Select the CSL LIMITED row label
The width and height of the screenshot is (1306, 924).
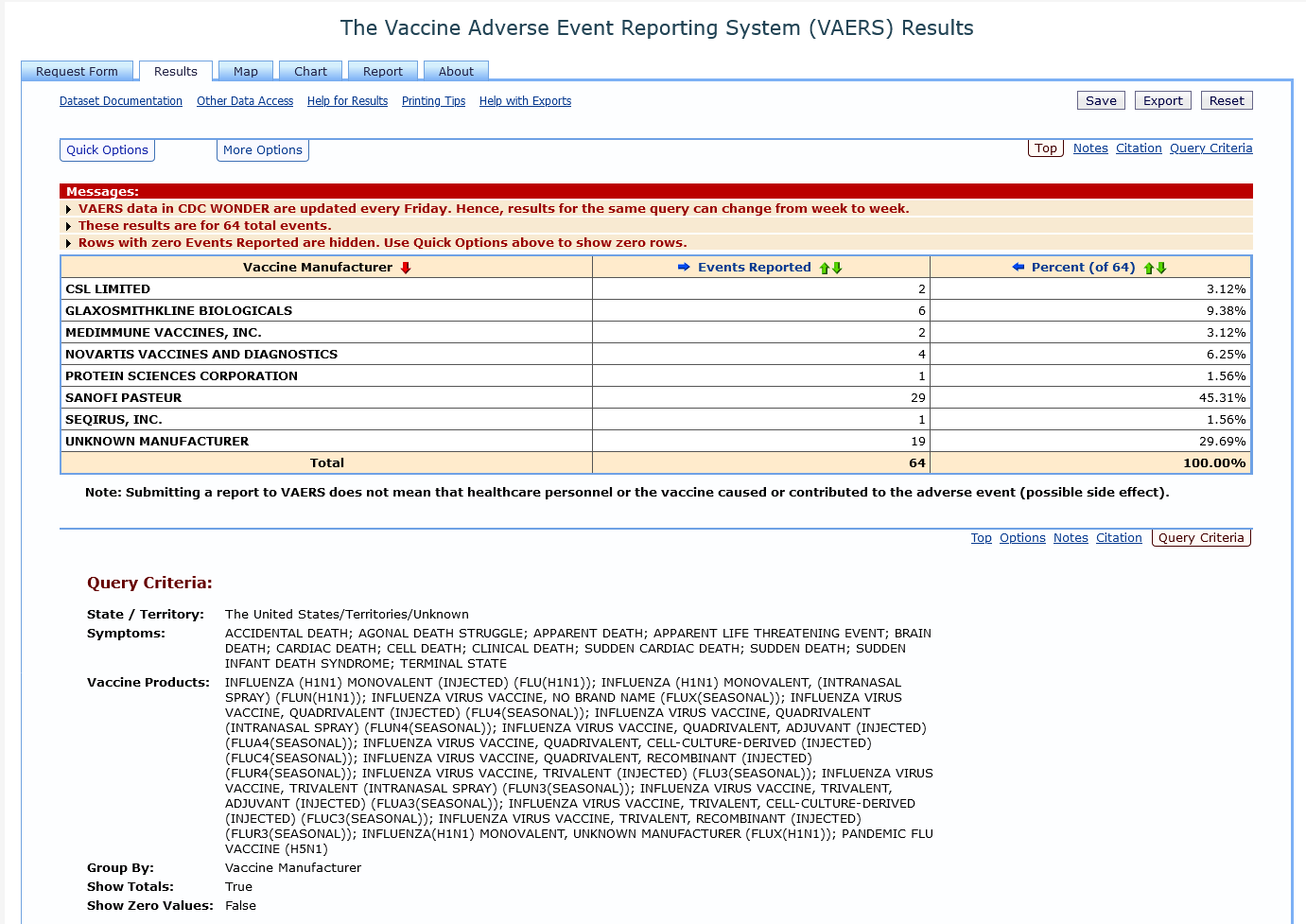point(108,289)
